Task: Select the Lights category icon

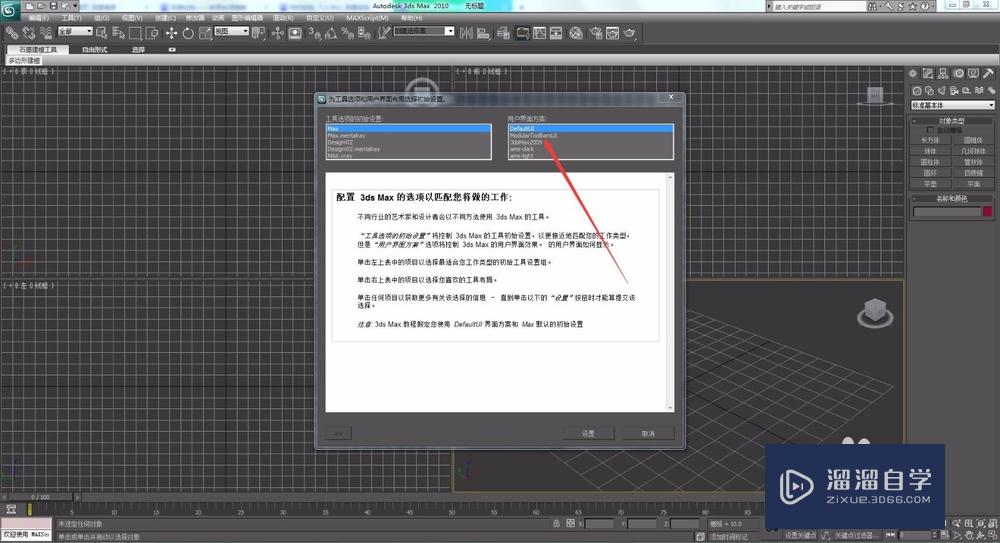Action: (x=941, y=91)
